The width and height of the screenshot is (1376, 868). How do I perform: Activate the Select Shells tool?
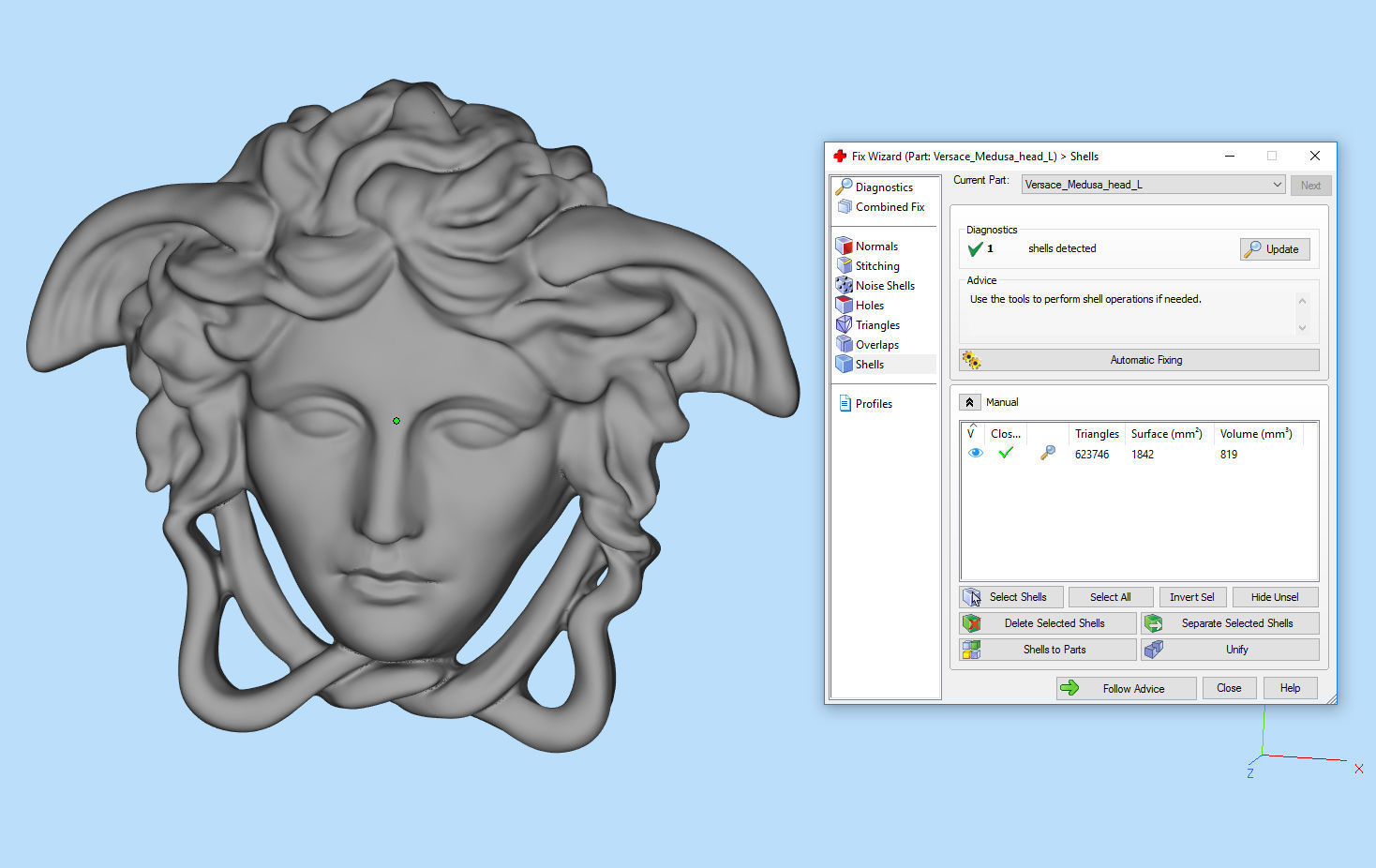click(1011, 597)
